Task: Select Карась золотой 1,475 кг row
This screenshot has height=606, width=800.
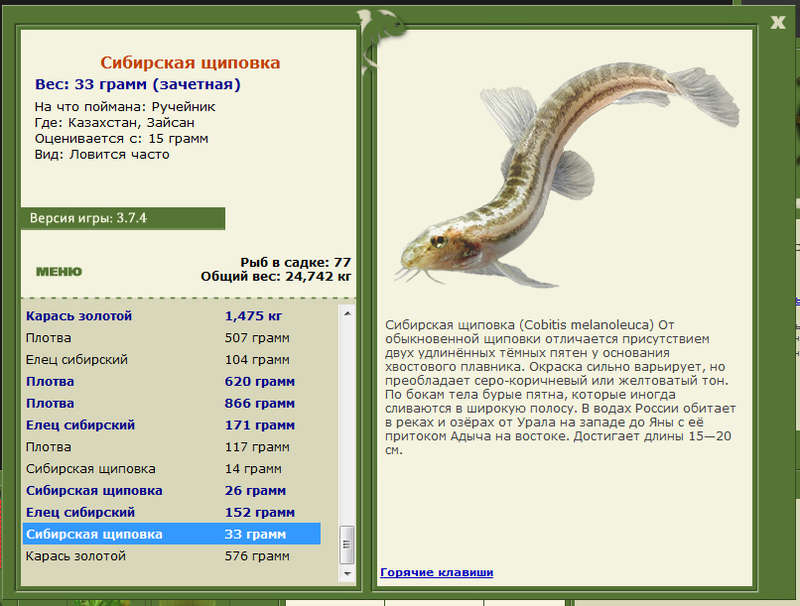Action: coord(171,316)
